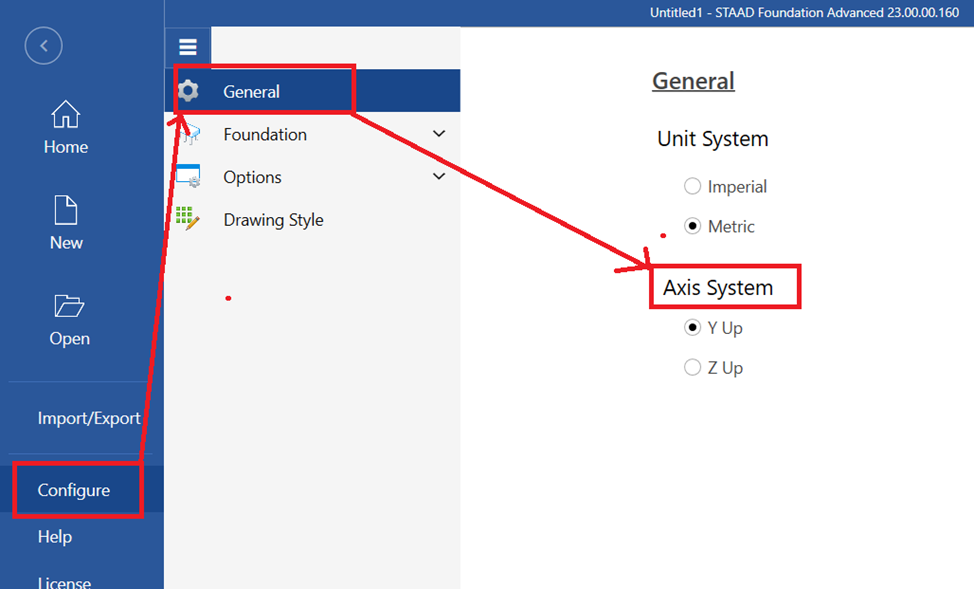974x589 pixels.
Task: Click the Foundation icon in settings list
Action: tap(189, 134)
